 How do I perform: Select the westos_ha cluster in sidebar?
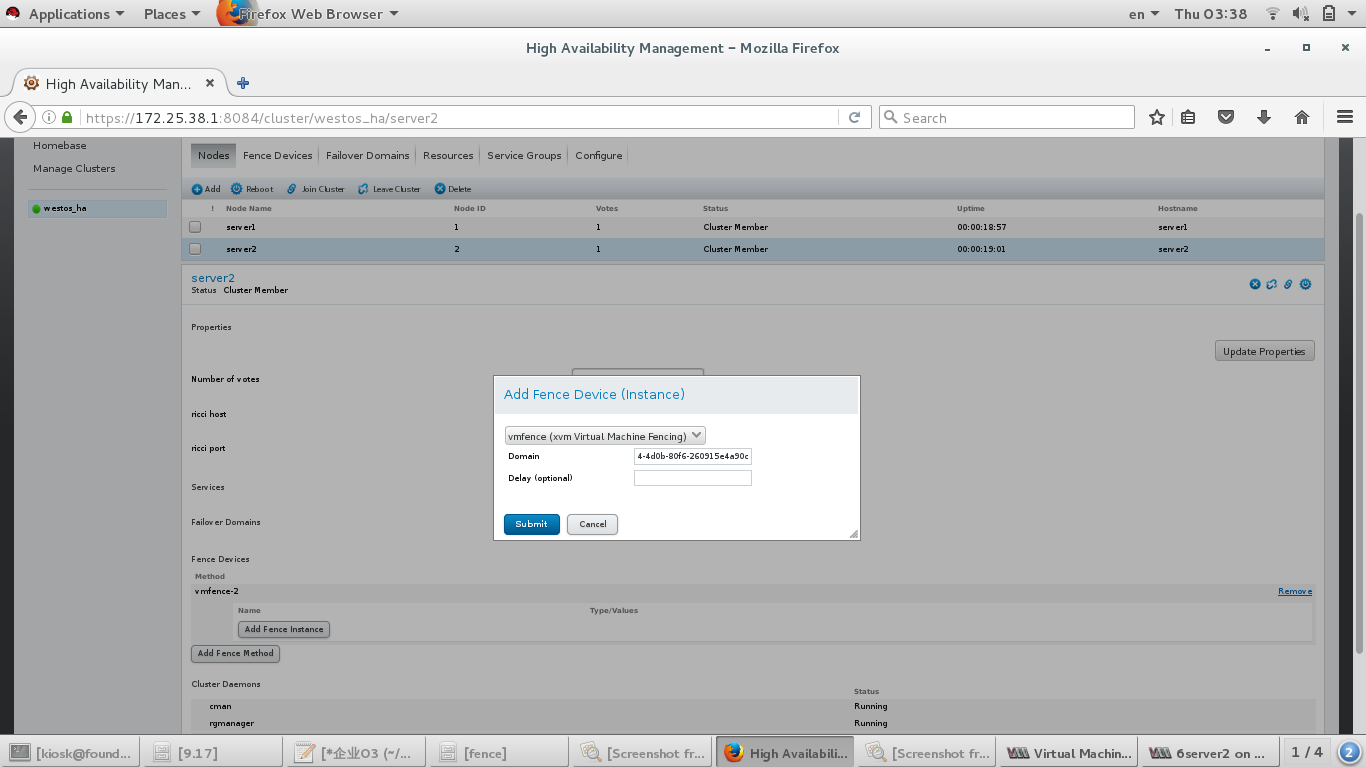(97, 208)
